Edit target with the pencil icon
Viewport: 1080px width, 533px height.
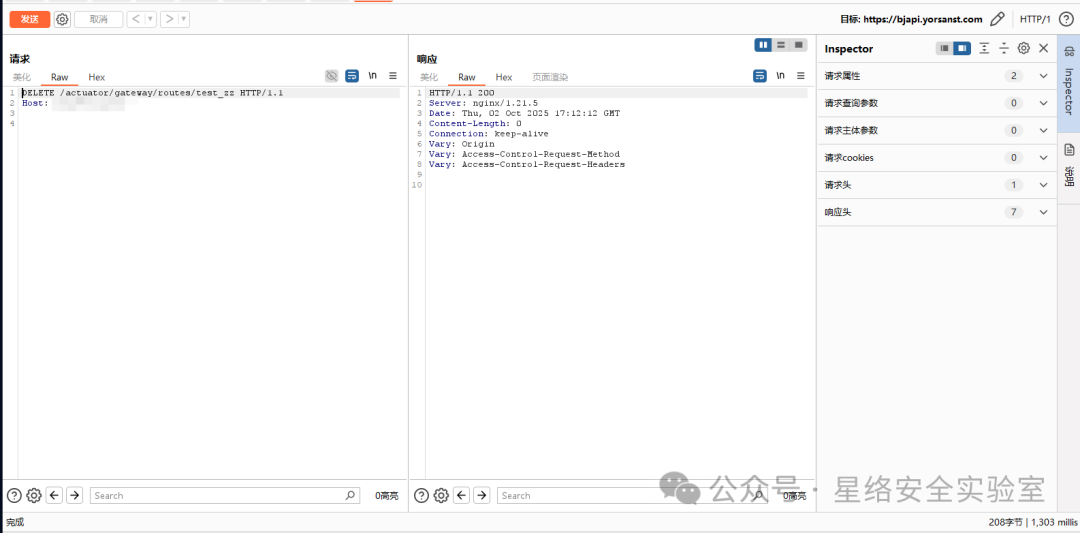coord(997,19)
